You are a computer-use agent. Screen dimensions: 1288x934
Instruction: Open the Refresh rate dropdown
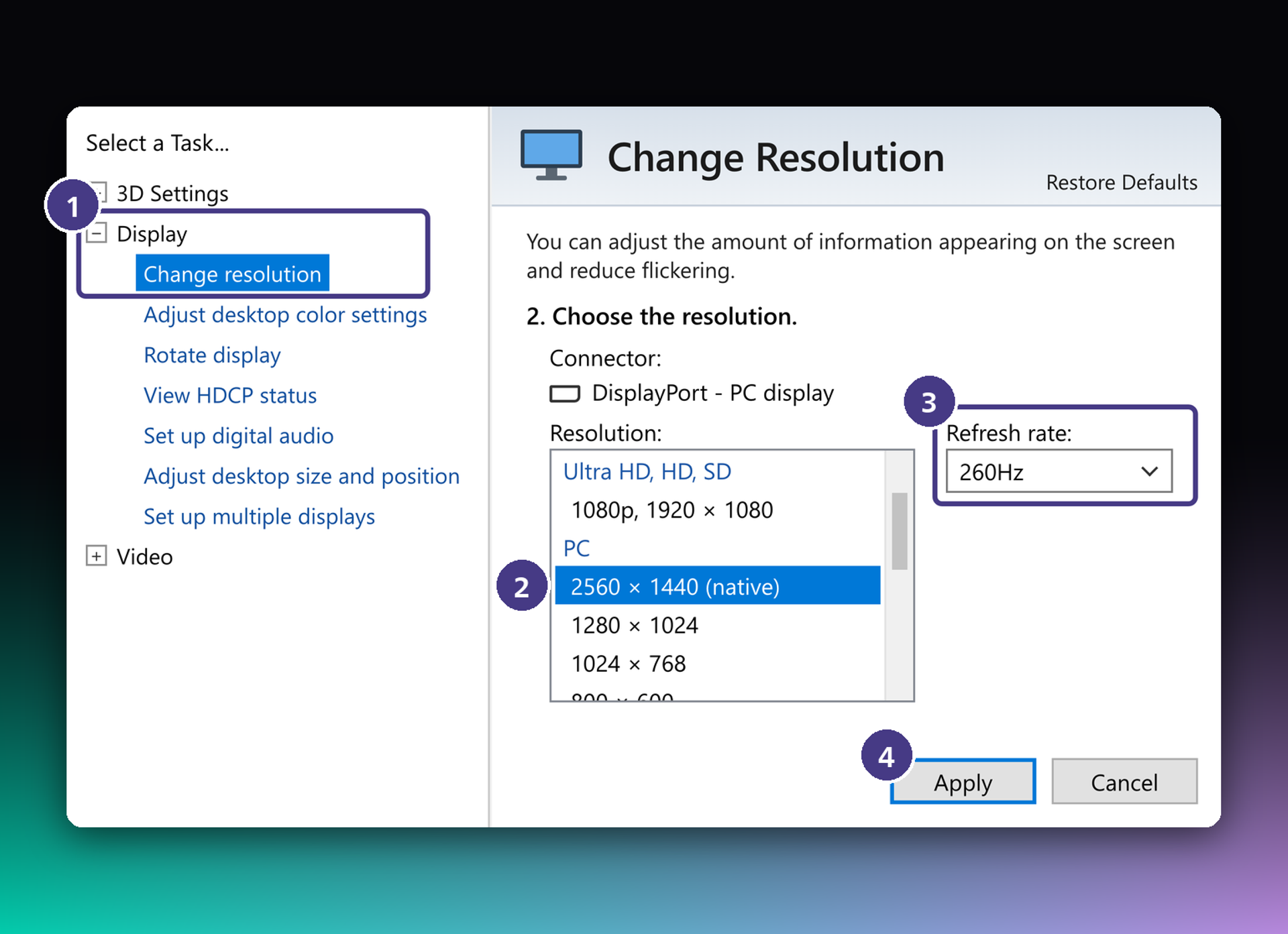point(1059,471)
